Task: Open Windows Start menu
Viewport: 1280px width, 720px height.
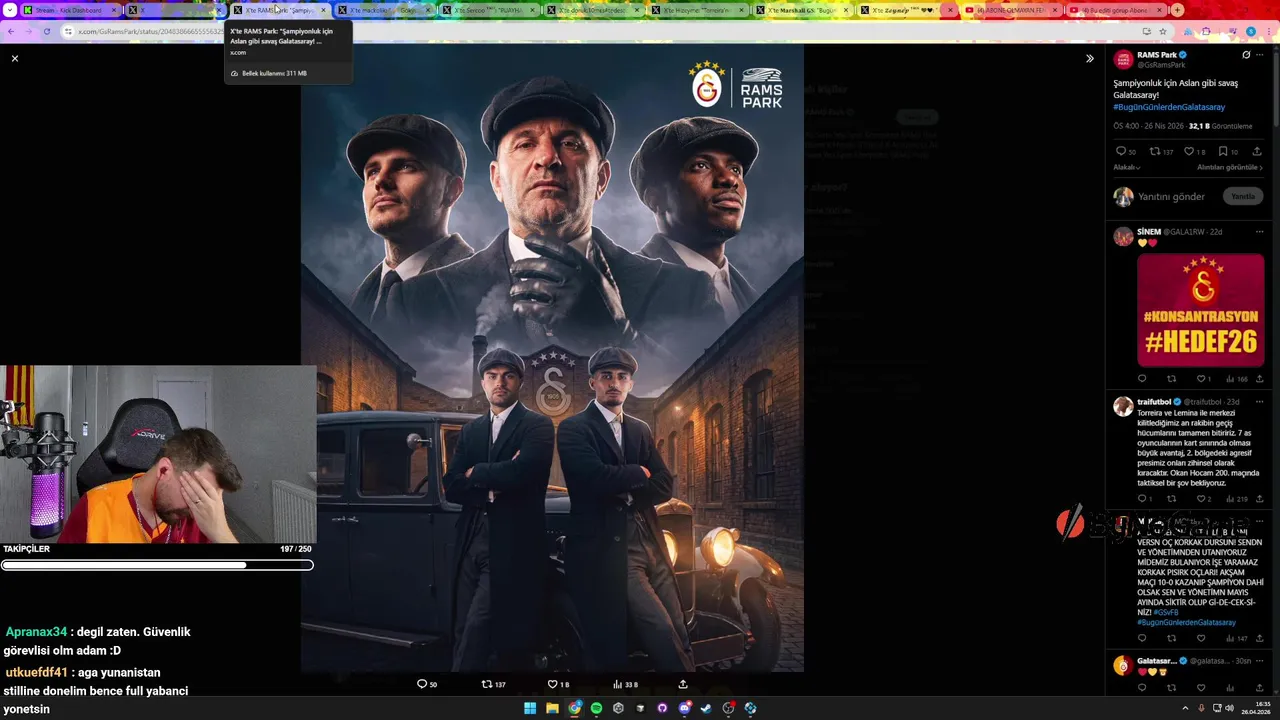Action: click(x=530, y=708)
